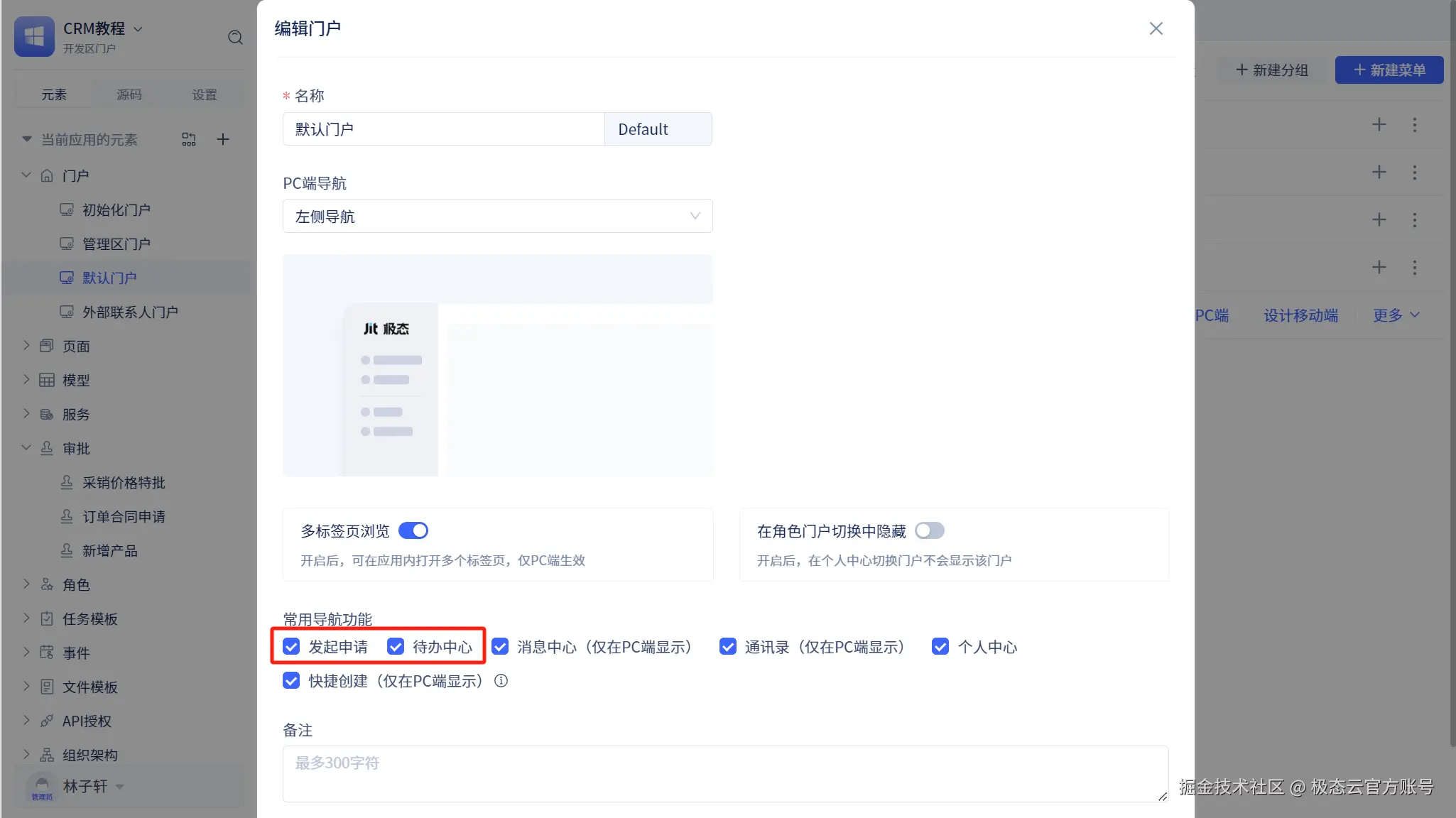Switch to the 设置 tab
The width and height of the screenshot is (1456, 818).
coord(204,94)
